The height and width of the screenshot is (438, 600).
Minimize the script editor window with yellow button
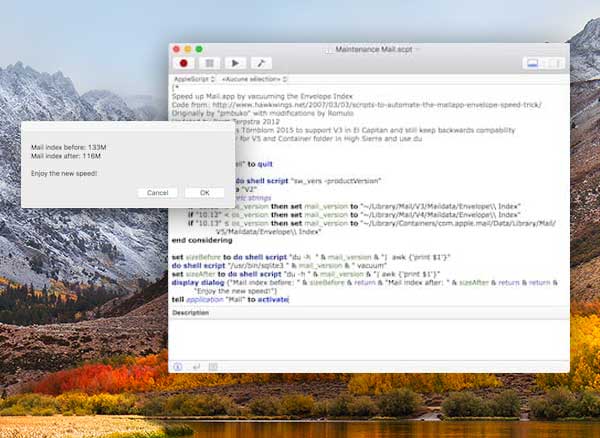tap(188, 49)
